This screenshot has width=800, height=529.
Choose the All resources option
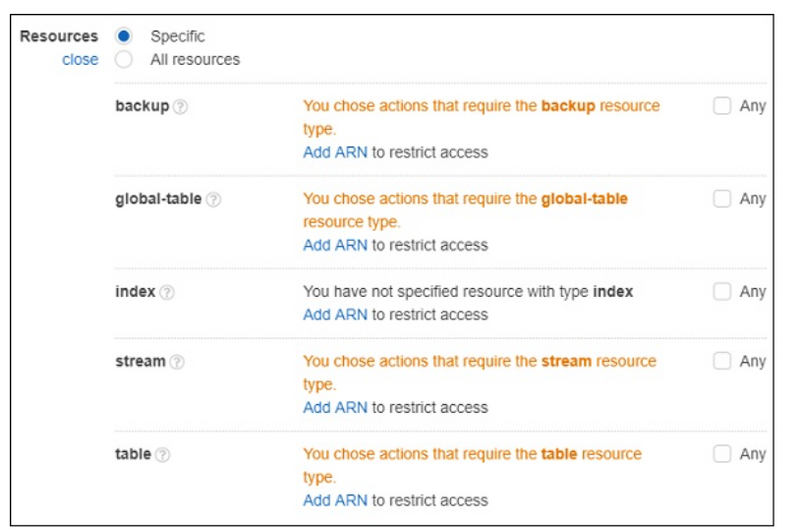coord(124,59)
